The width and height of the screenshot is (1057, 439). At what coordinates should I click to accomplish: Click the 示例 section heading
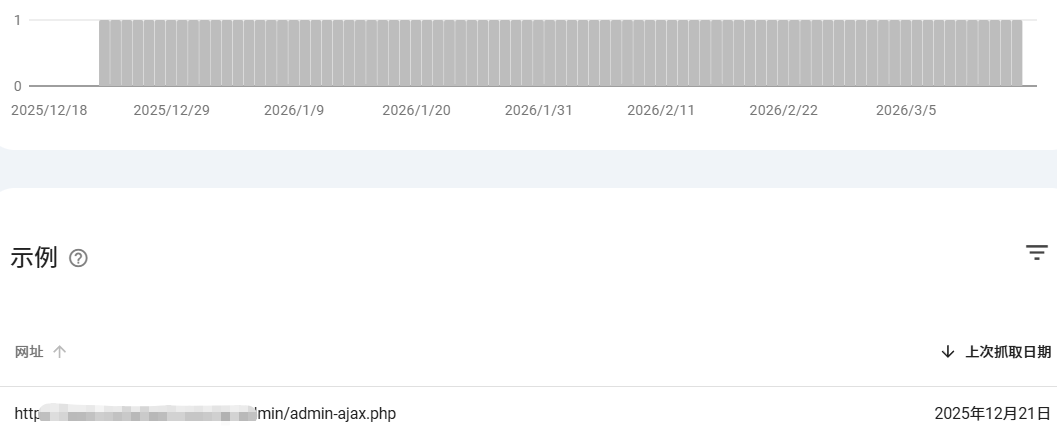(33, 258)
